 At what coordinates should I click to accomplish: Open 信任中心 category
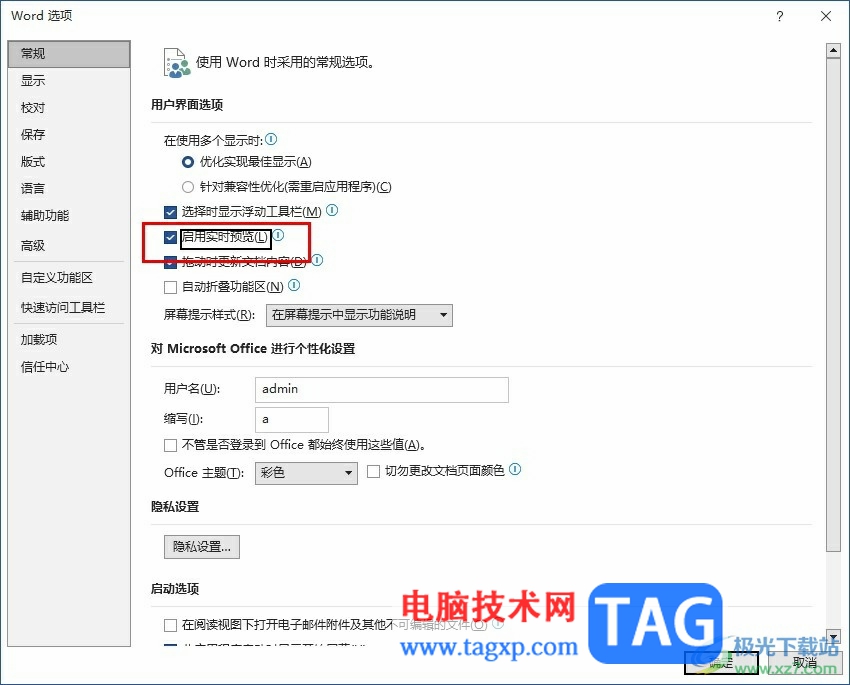point(69,367)
